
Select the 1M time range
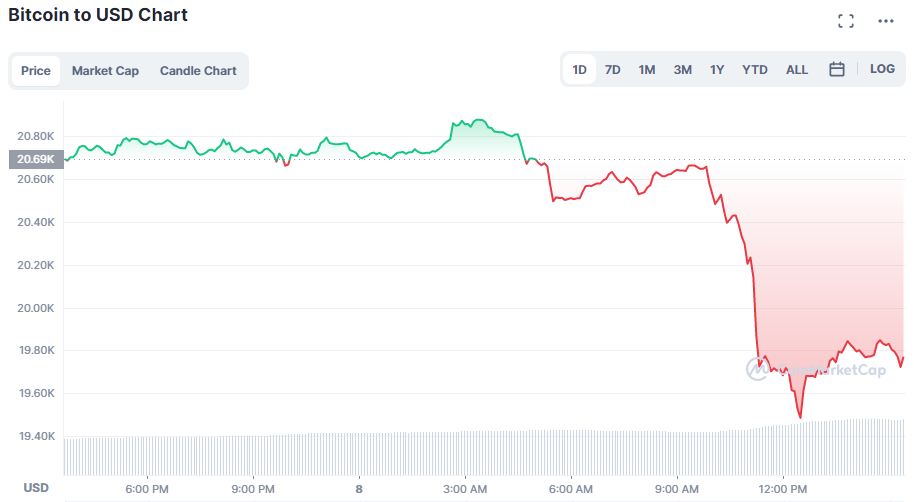pyautogui.click(x=647, y=70)
